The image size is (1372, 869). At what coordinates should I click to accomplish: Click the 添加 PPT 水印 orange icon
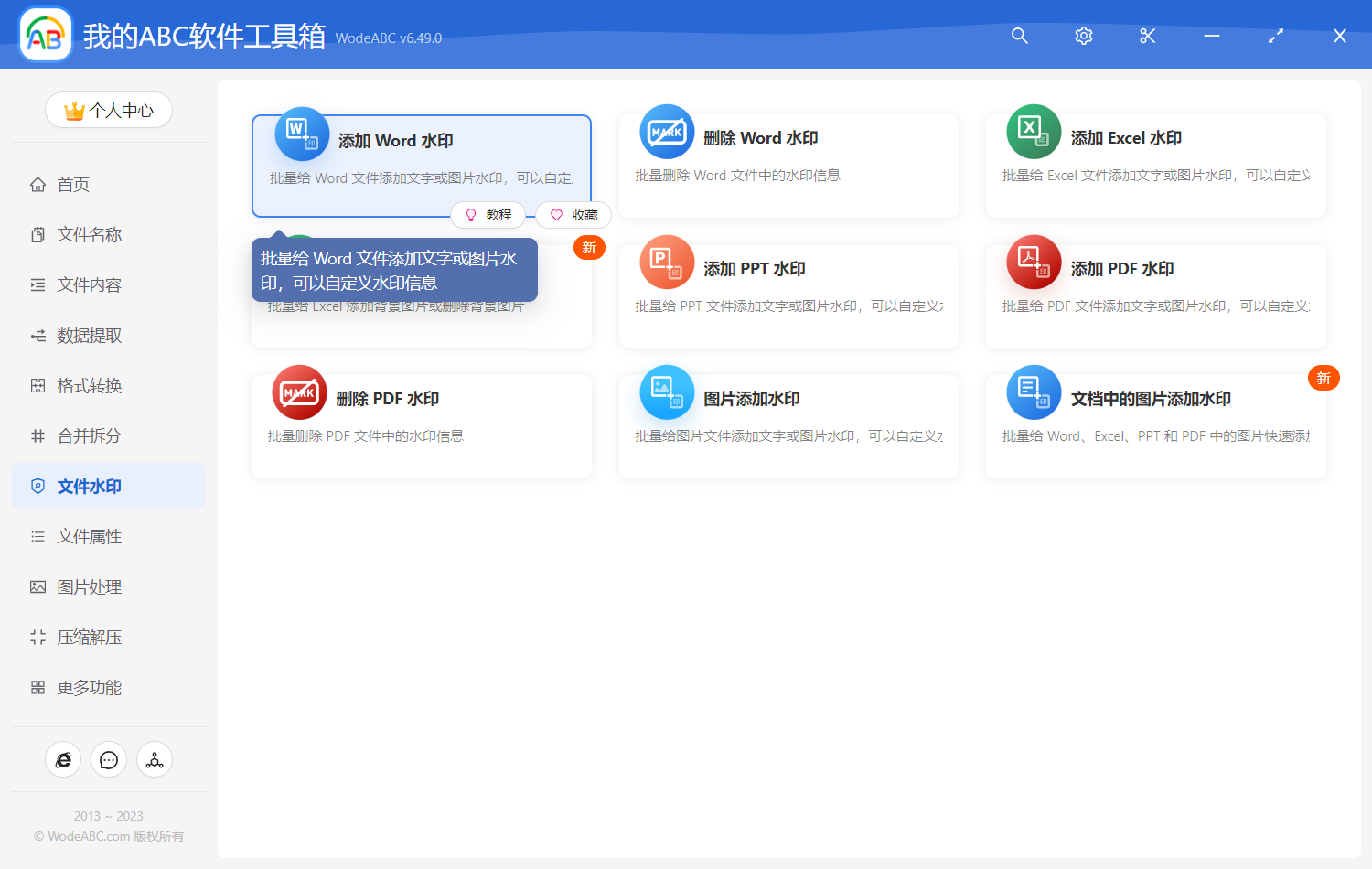pos(667,262)
